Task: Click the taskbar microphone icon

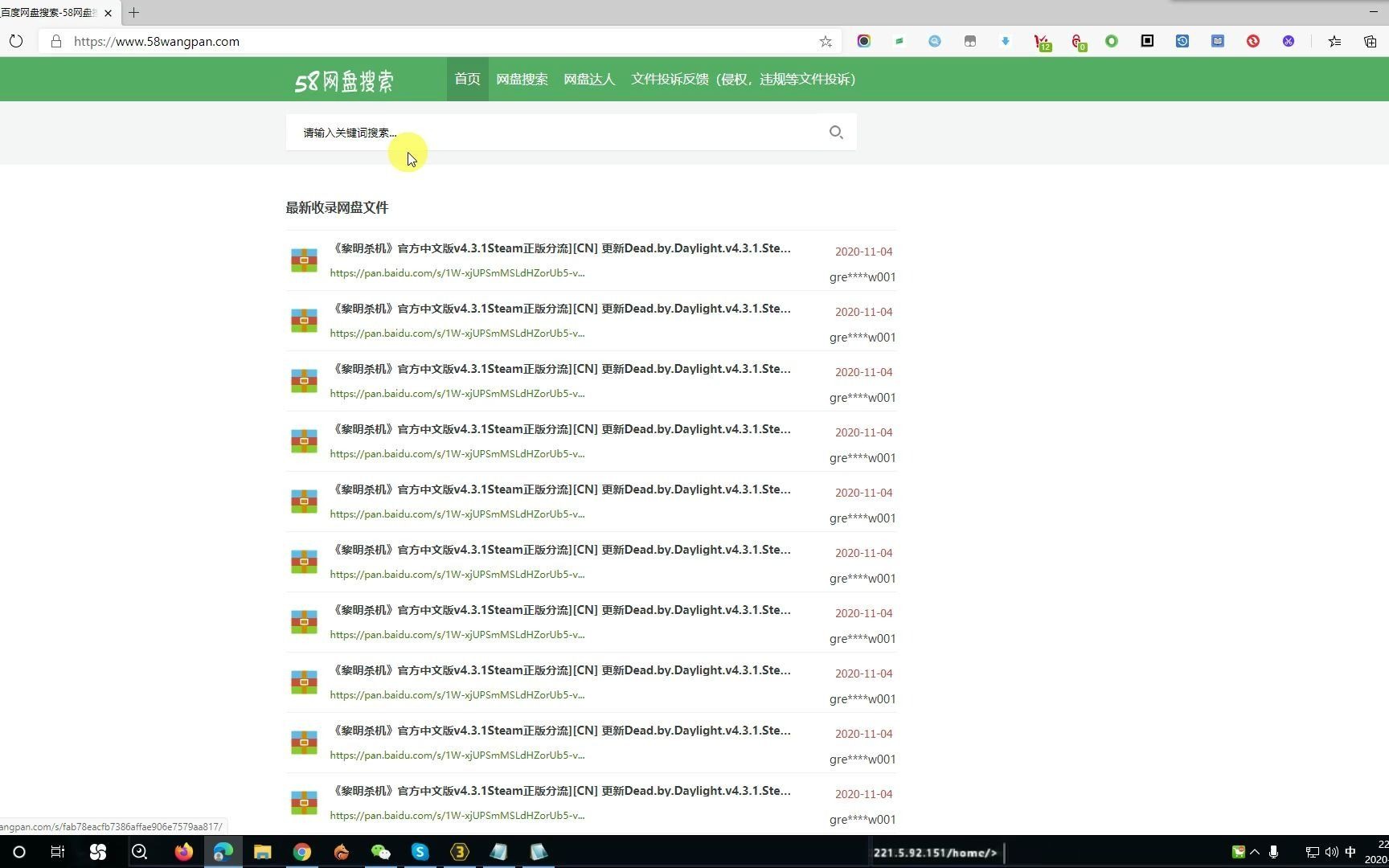Action: 1274,852
